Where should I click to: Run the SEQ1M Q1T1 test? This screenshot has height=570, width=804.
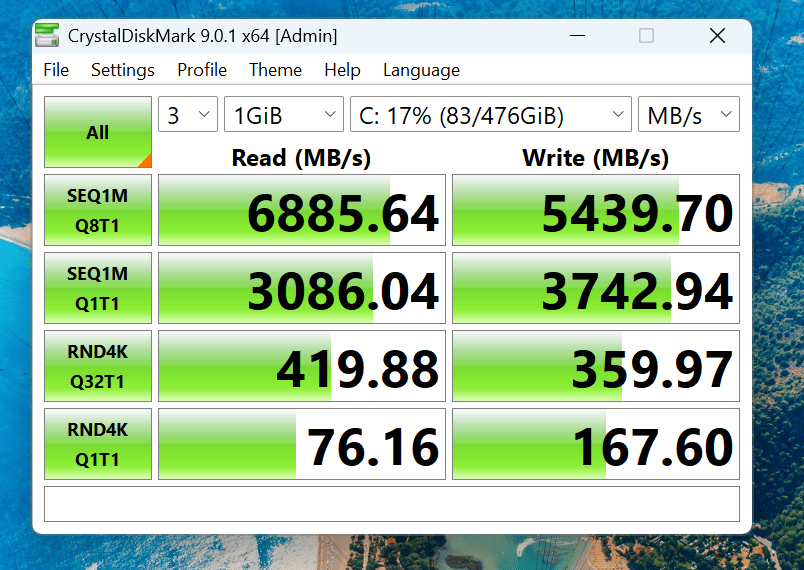coord(98,288)
